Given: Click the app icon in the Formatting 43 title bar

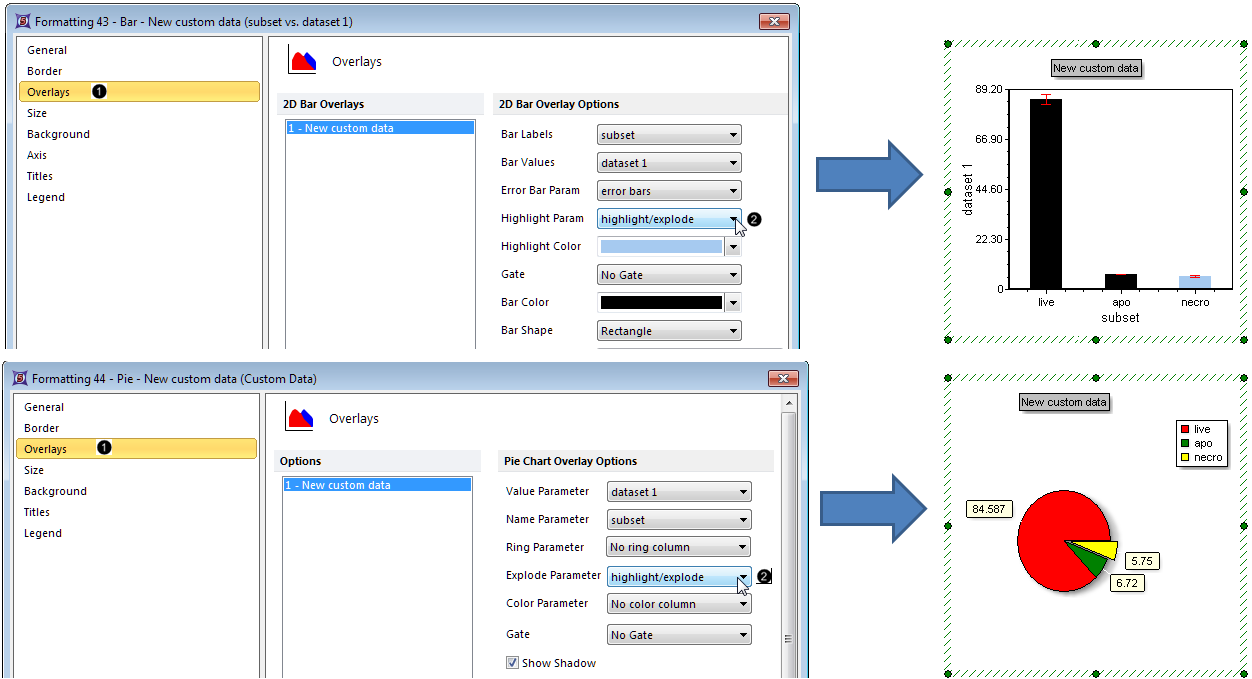Looking at the screenshot, I should tap(22, 21).
